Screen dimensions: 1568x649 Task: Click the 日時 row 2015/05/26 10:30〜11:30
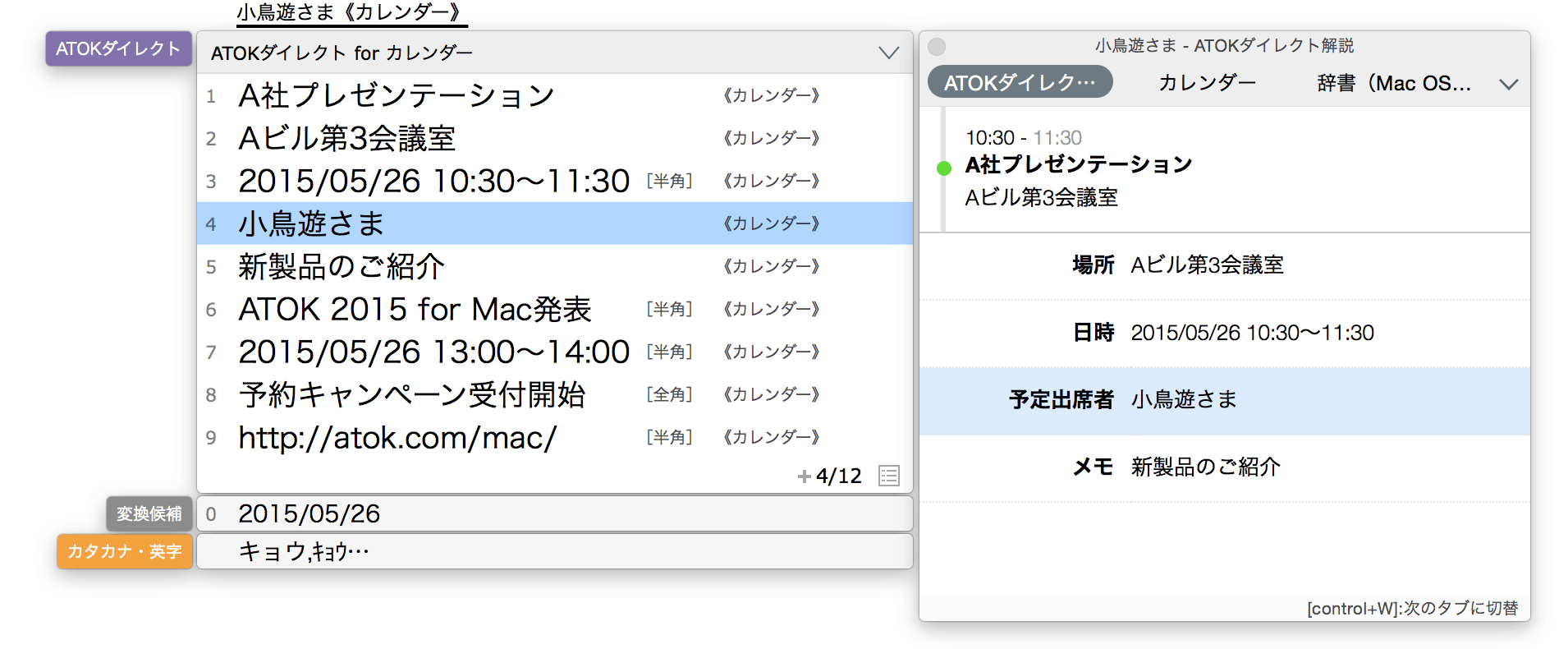click(1224, 333)
